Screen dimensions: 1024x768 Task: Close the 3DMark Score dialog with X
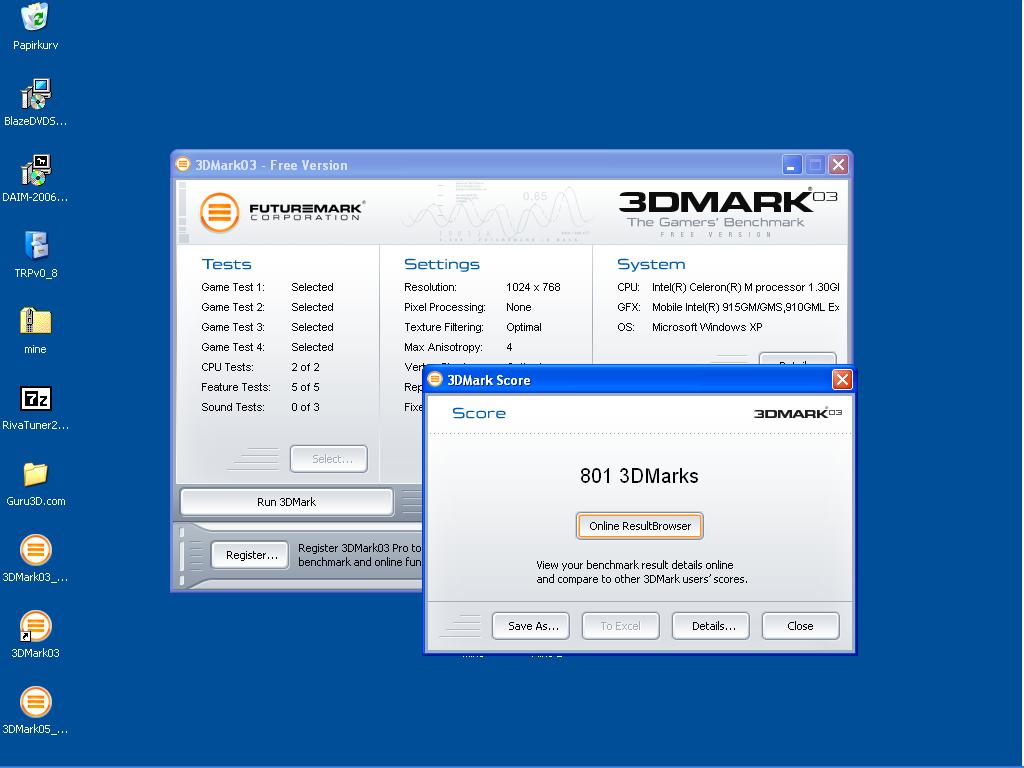click(842, 379)
